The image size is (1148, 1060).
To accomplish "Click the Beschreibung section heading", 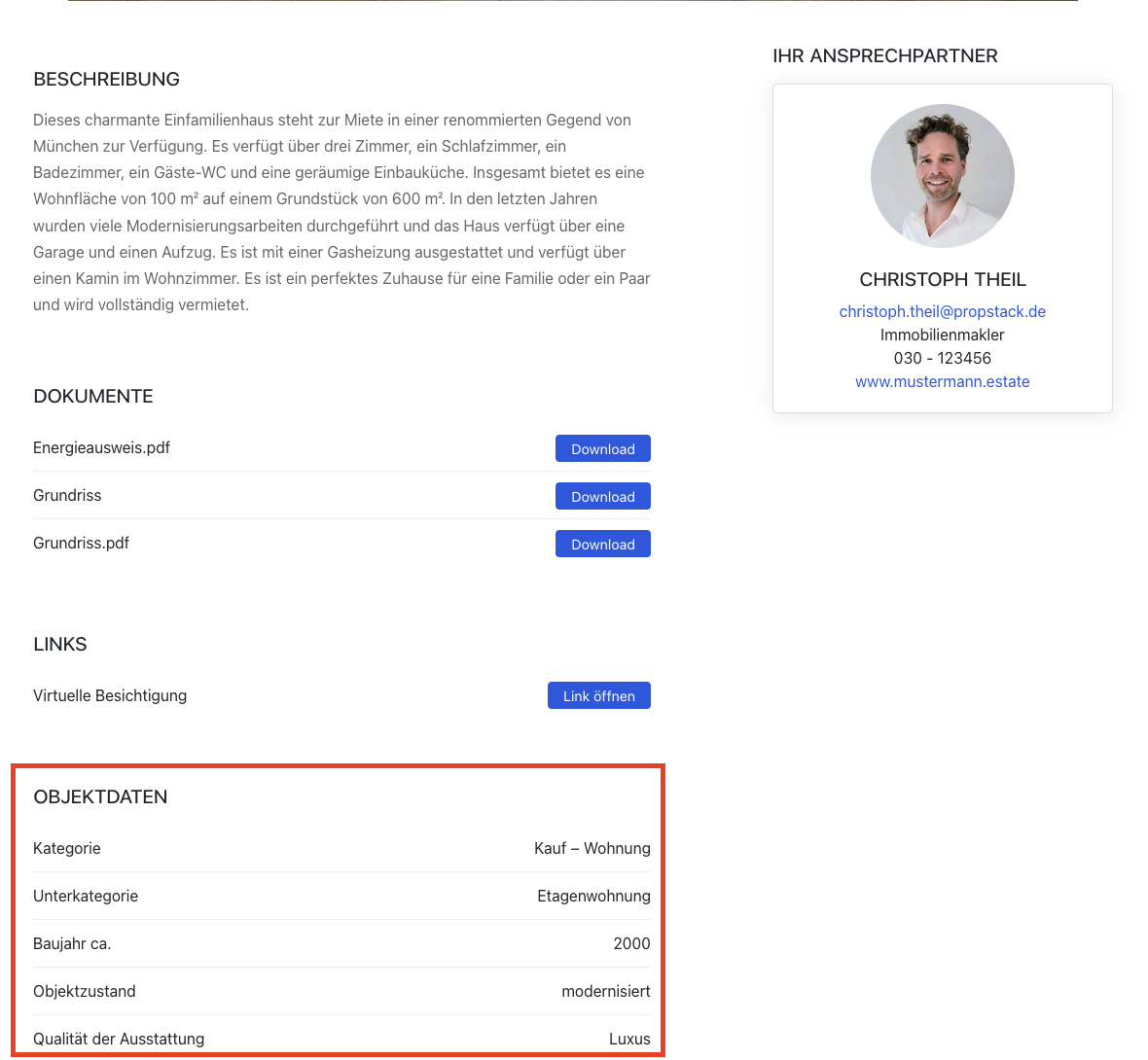I will click(106, 79).
